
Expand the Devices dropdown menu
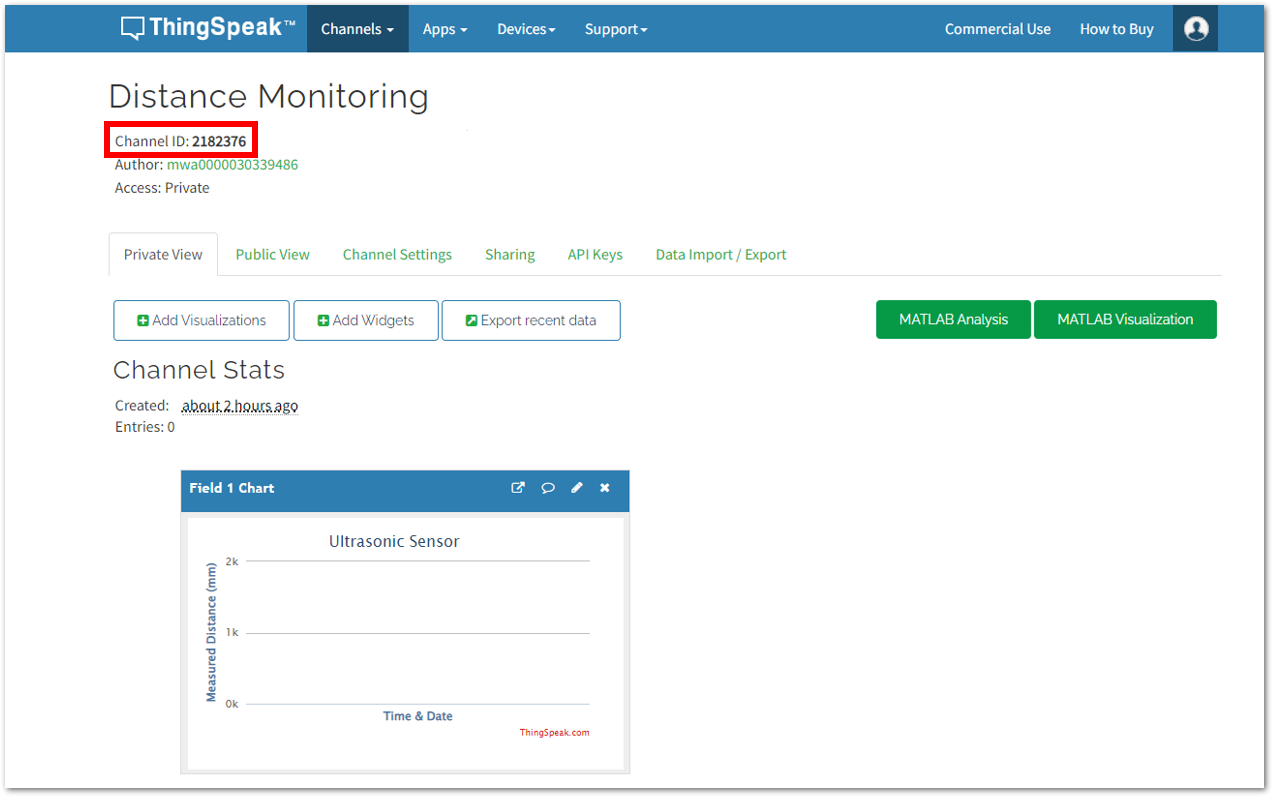pyautogui.click(x=526, y=29)
